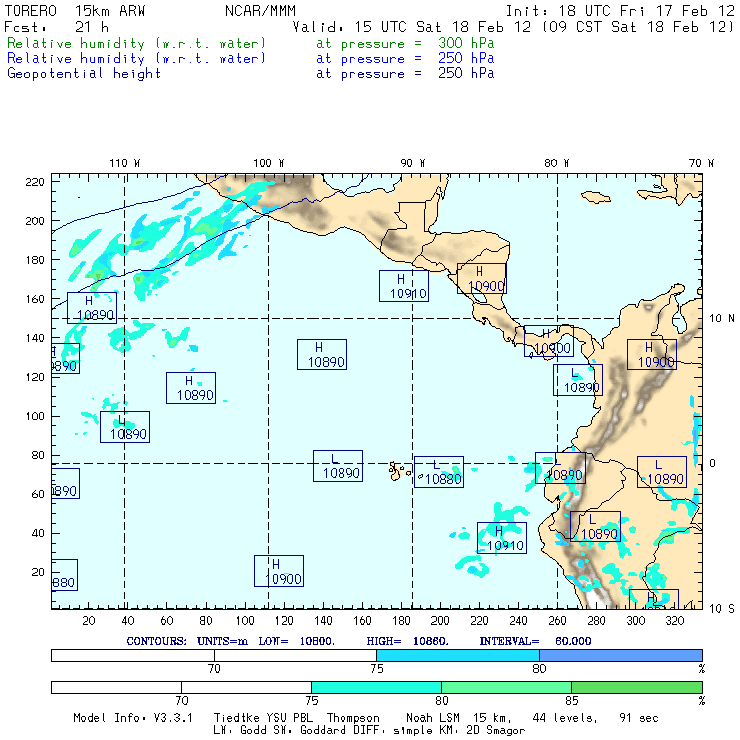740x740 pixels.
Task: Click the '90 W' longitude label
Action: click(x=412, y=163)
